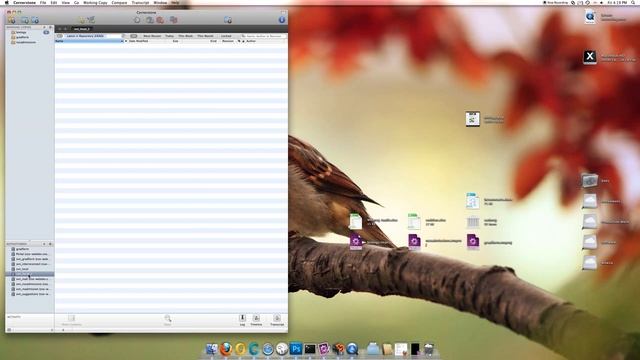Screen dimensions: 640x360
Task: Click the blue info icon in Cornerstone toolbar
Action: (282, 20)
